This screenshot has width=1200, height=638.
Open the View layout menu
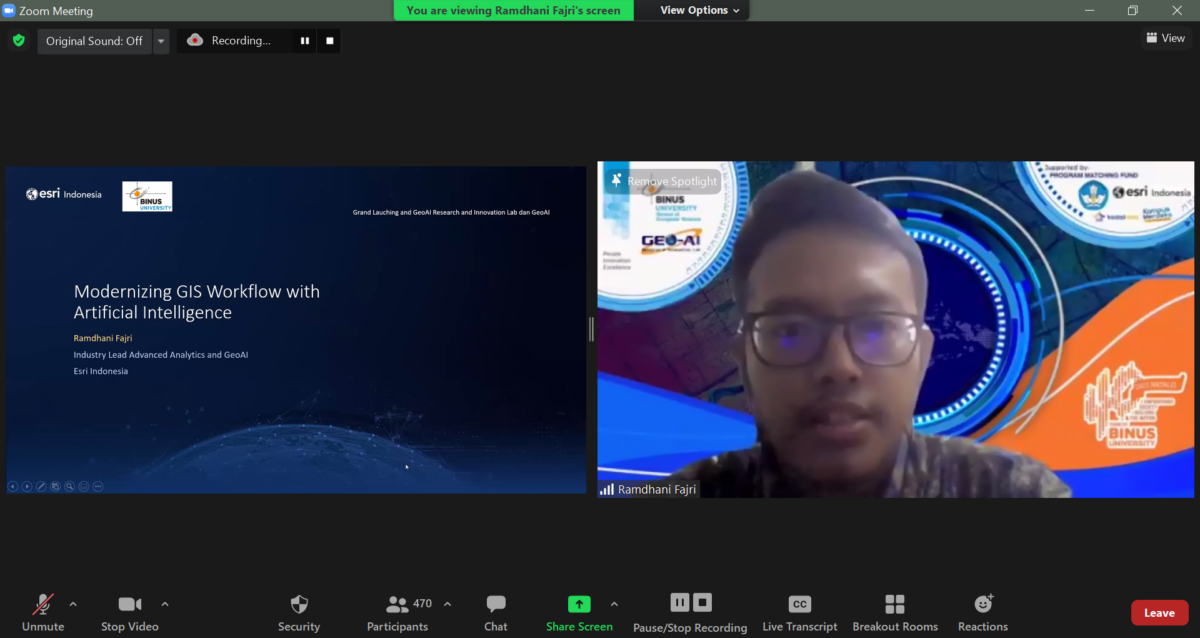(1166, 38)
